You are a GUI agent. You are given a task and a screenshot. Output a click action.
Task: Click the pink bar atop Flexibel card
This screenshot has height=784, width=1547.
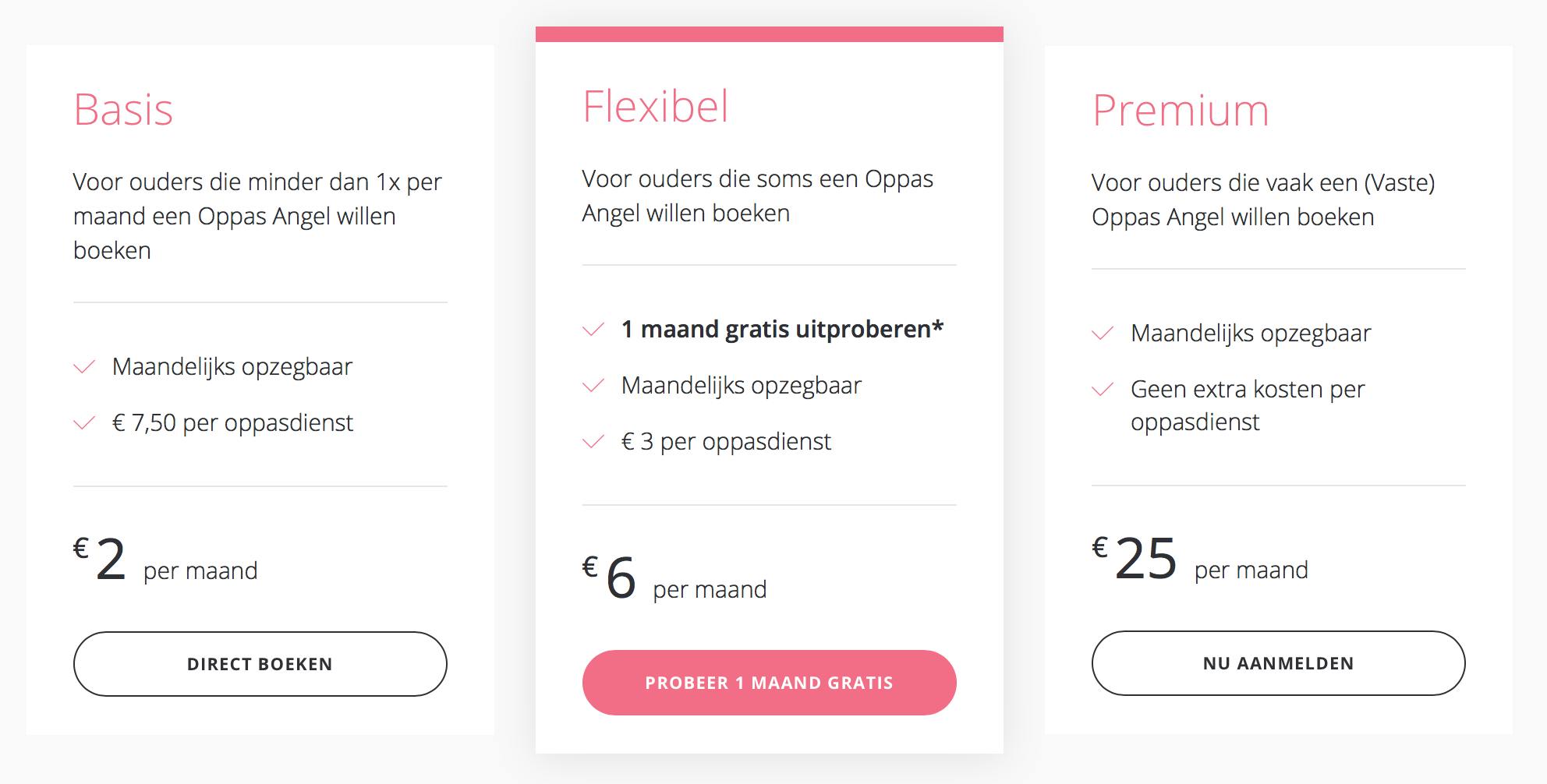pos(769,34)
